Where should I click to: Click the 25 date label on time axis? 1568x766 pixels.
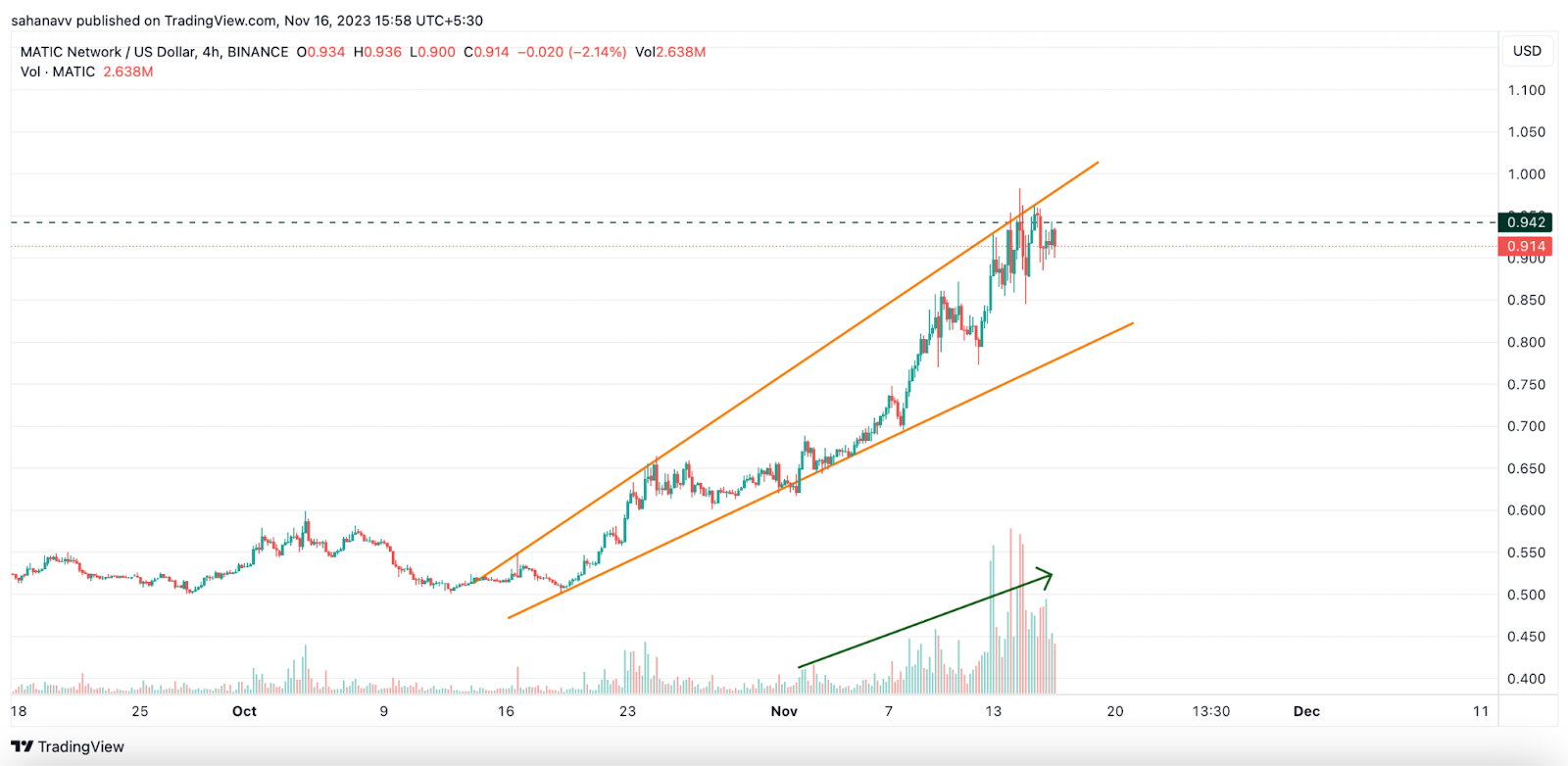(x=140, y=711)
